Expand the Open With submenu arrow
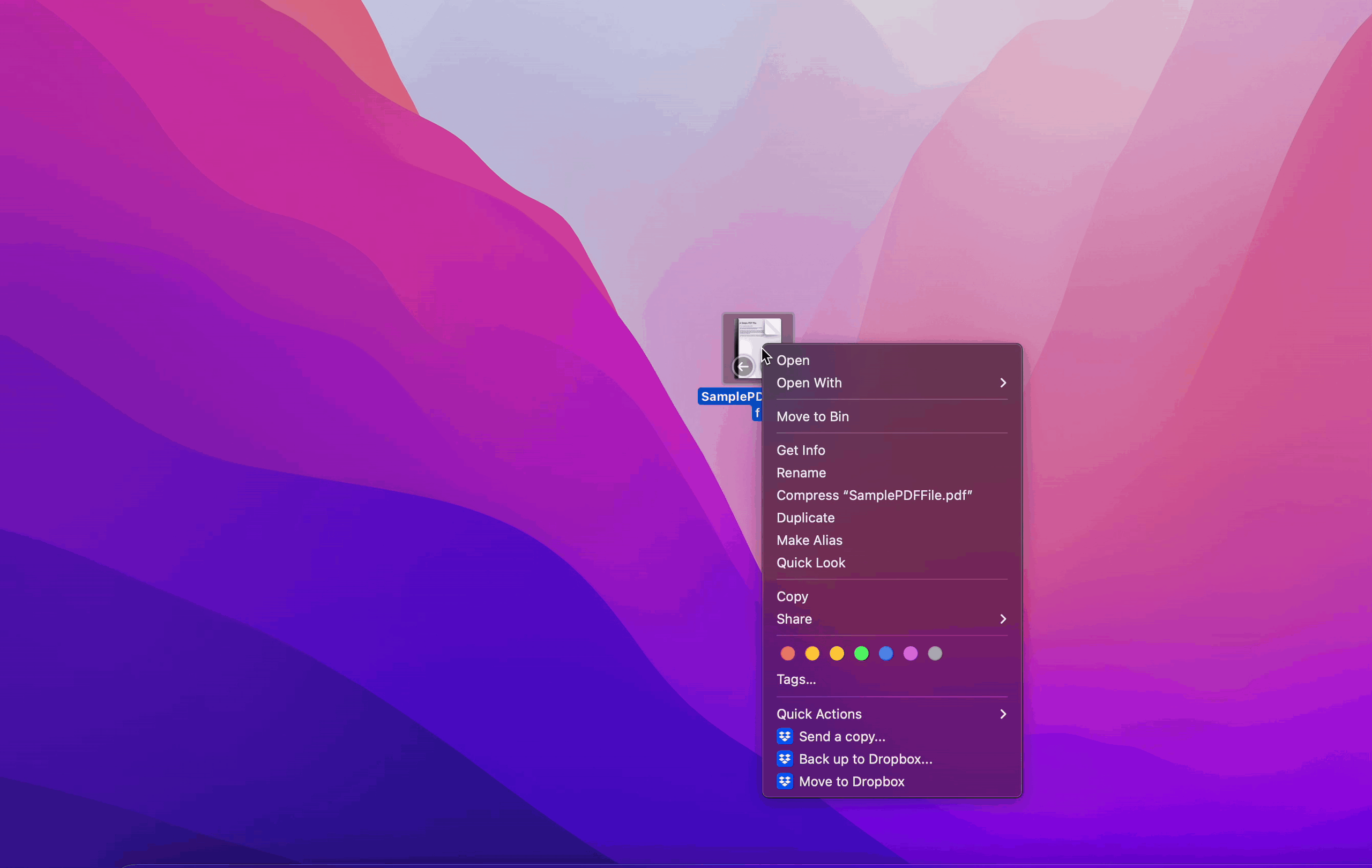 click(1003, 383)
